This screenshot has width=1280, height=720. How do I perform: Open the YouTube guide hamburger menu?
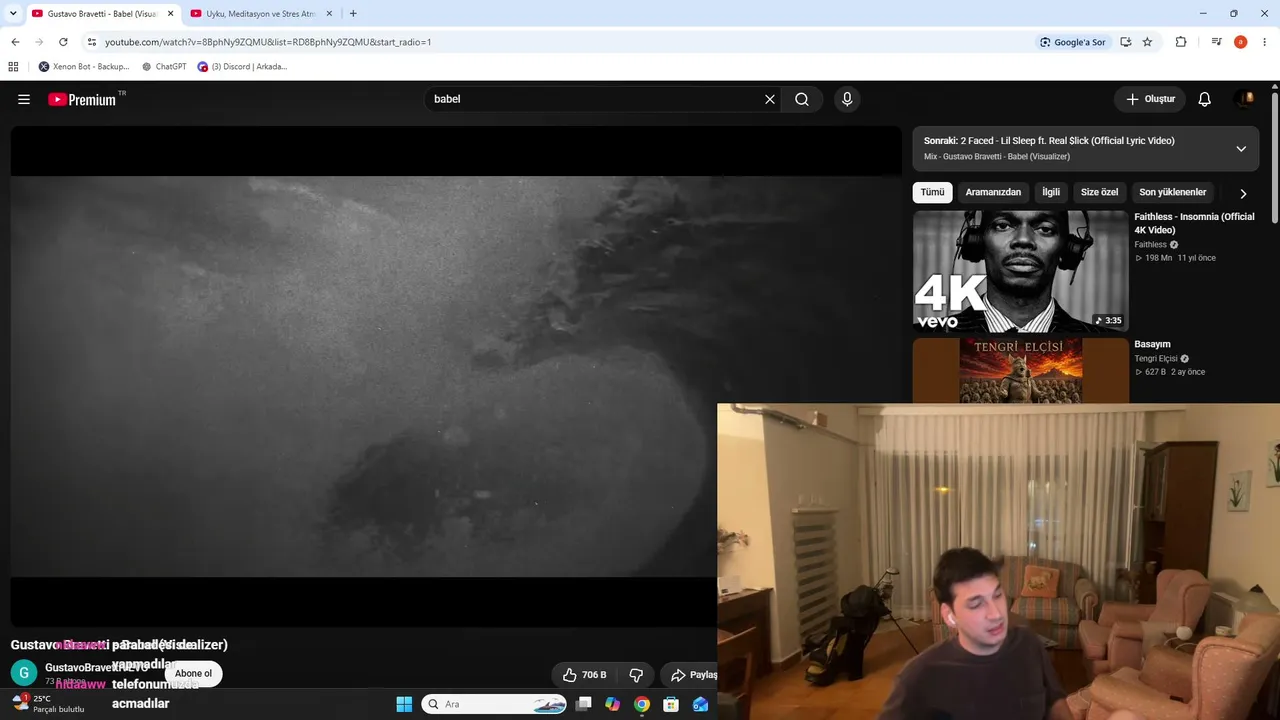click(24, 99)
